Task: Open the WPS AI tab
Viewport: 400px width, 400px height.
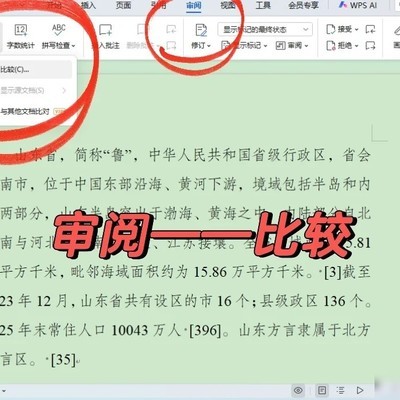Action: (357, 5)
